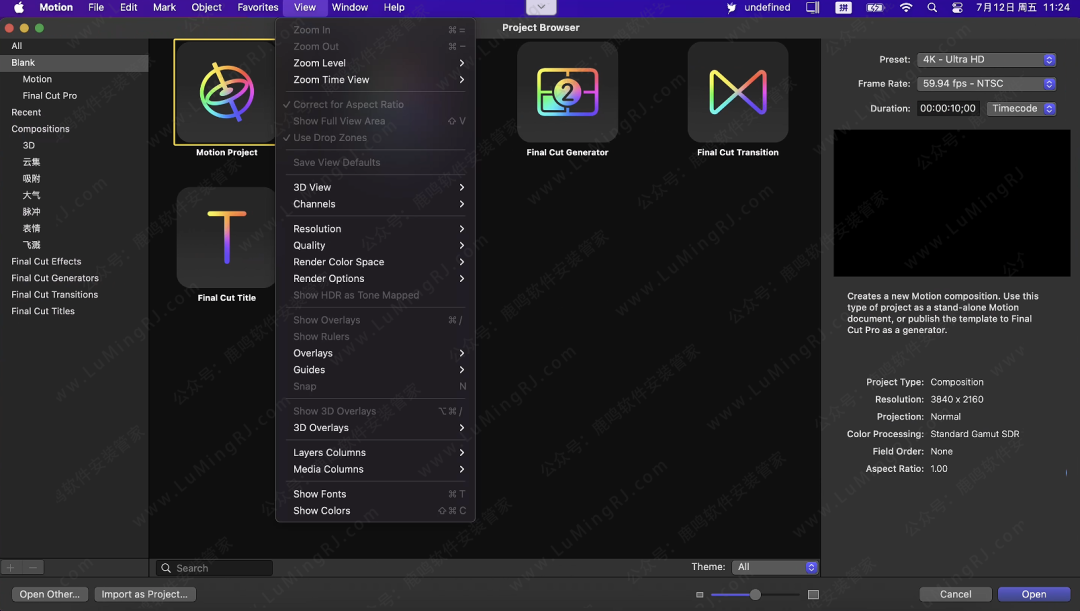The height and width of the screenshot is (611, 1080).
Task: Open the Preset 4K Ultra HD dropdown
Action: click(x=986, y=60)
